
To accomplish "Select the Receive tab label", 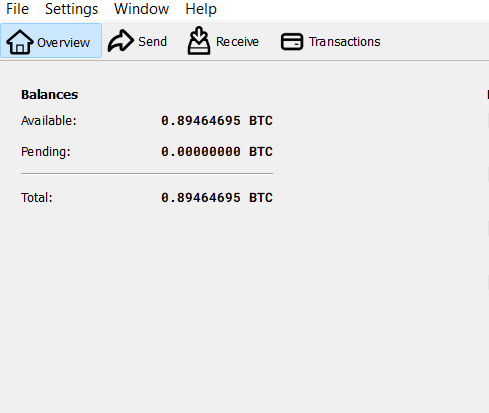I will (x=237, y=42).
